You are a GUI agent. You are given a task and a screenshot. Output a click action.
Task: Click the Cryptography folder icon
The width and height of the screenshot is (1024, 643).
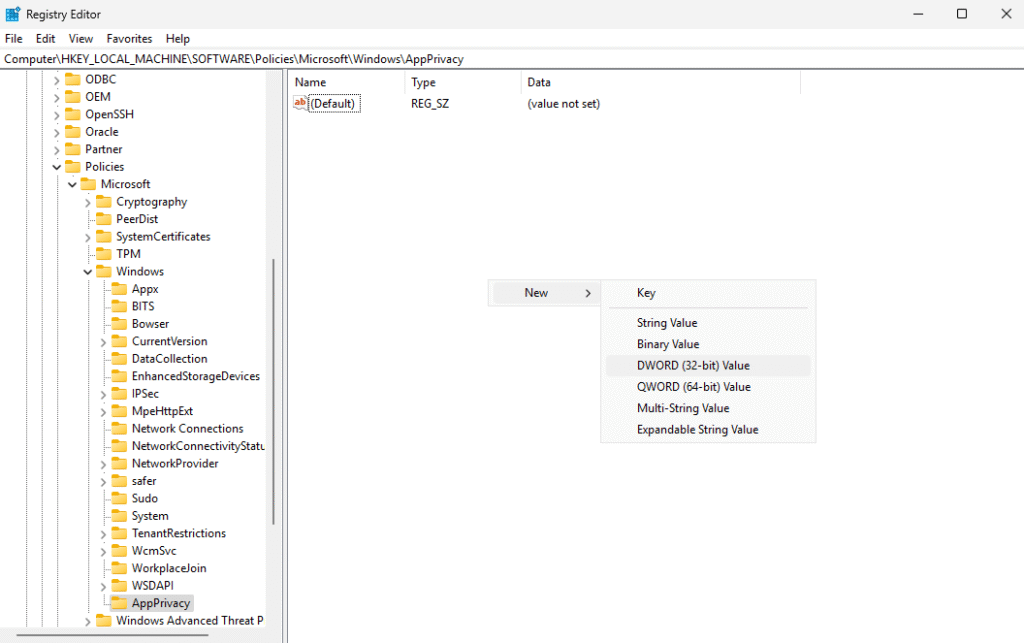103,202
